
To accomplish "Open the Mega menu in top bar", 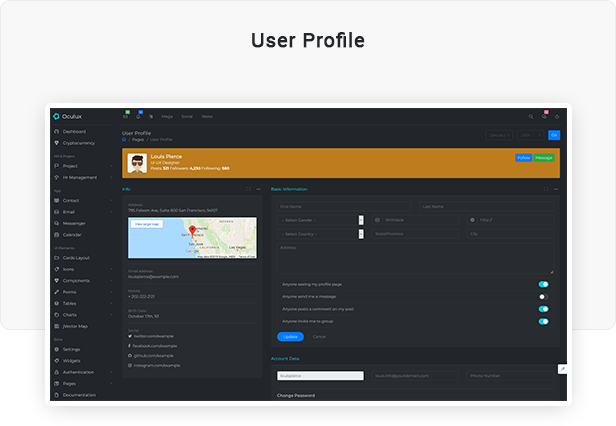I will 167,116.
